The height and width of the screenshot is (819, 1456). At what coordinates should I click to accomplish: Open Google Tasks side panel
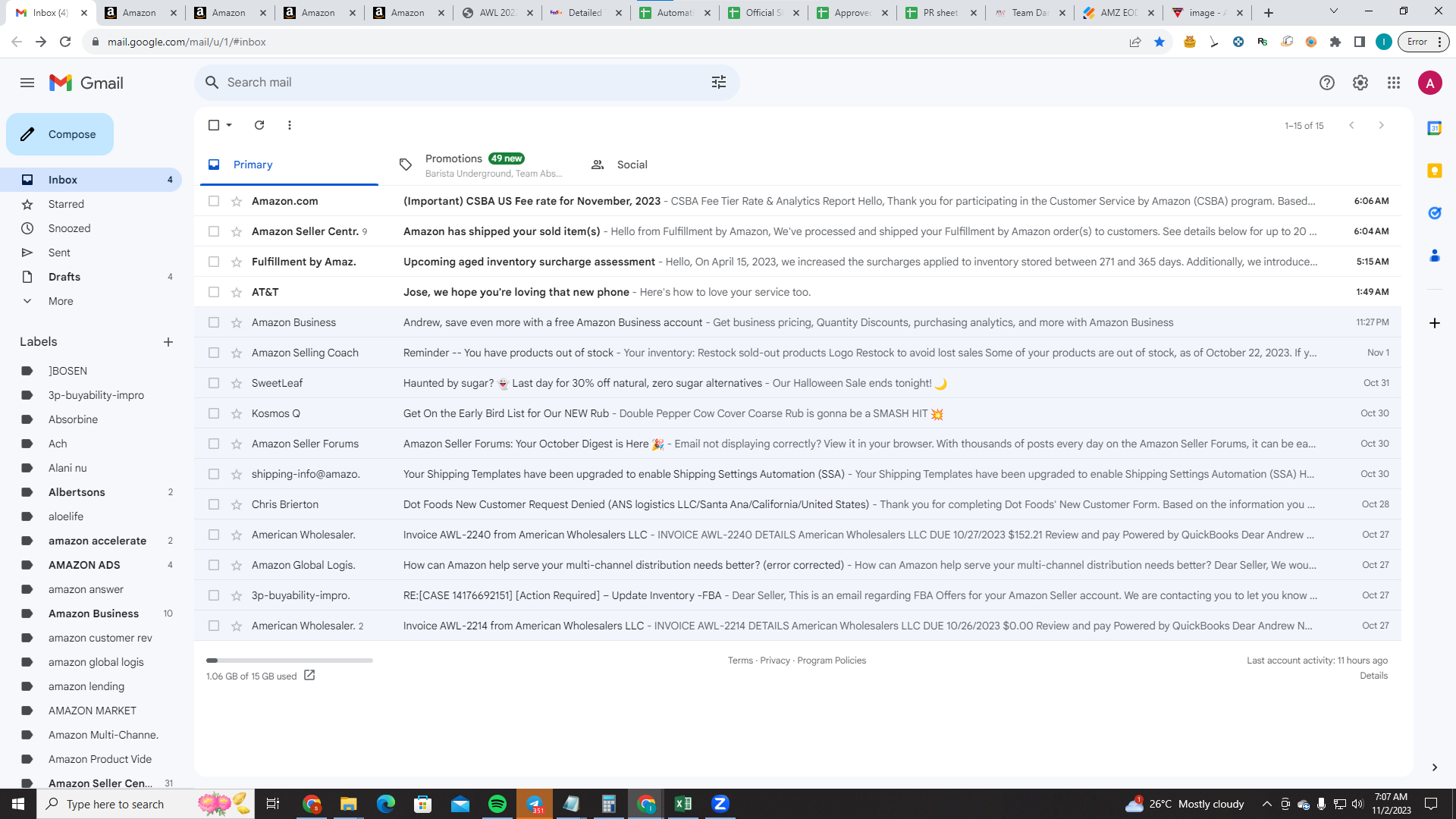[1435, 213]
